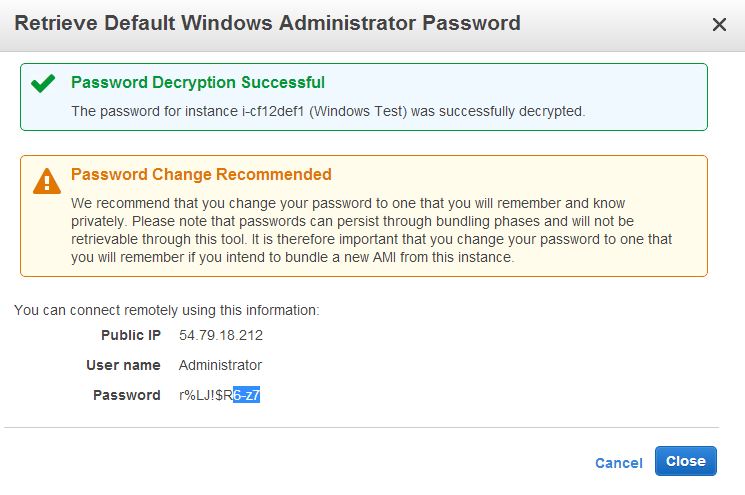The image size is (745, 495).
Task: Click the dialog title Retrieve Default Windows Administrator Password
Action: coord(267,23)
